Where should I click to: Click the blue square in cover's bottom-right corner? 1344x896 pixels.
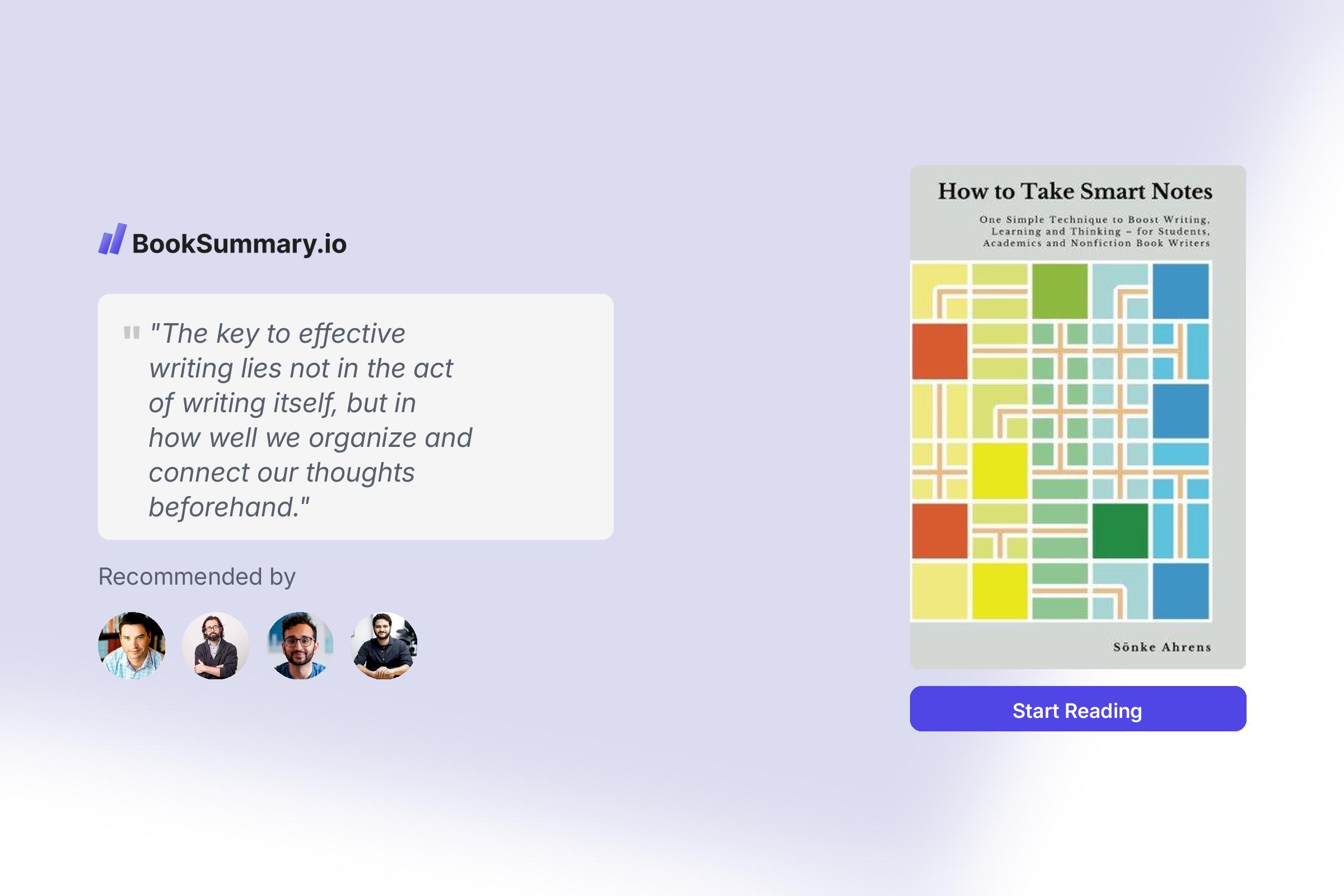(x=1180, y=591)
